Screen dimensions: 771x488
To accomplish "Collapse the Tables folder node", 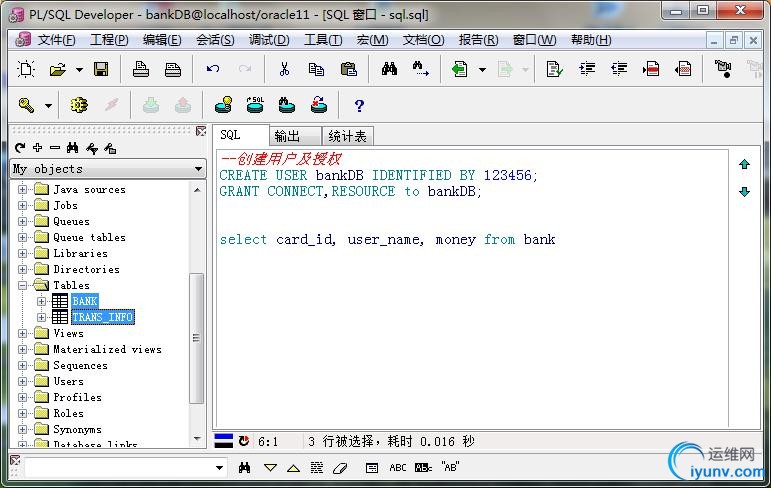I will pyautogui.click(x=22, y=285).
